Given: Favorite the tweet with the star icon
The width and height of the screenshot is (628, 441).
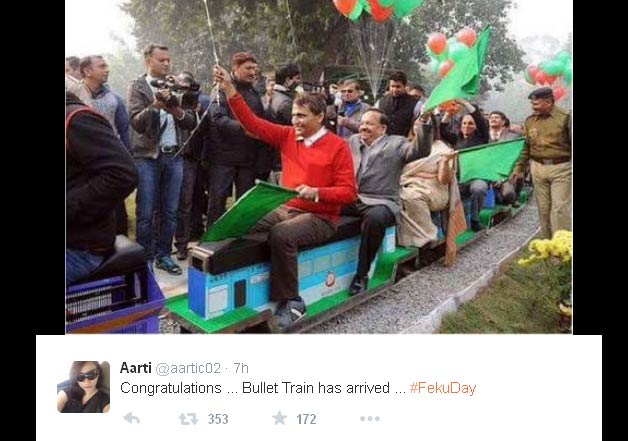Looking at the screenshot, I should pos(280,418).
